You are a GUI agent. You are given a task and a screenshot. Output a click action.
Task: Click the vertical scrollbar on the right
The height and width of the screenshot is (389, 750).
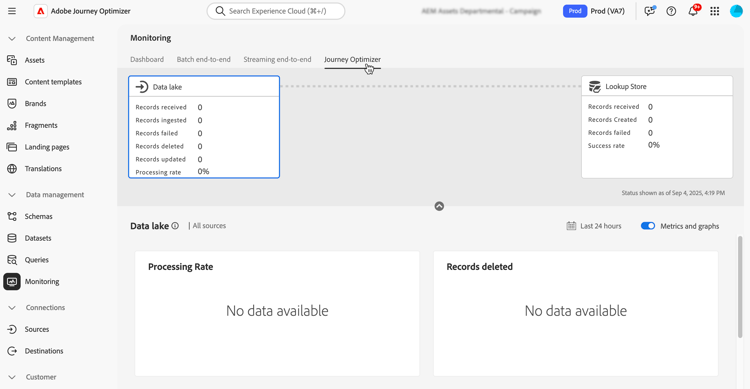coord(740,287)
